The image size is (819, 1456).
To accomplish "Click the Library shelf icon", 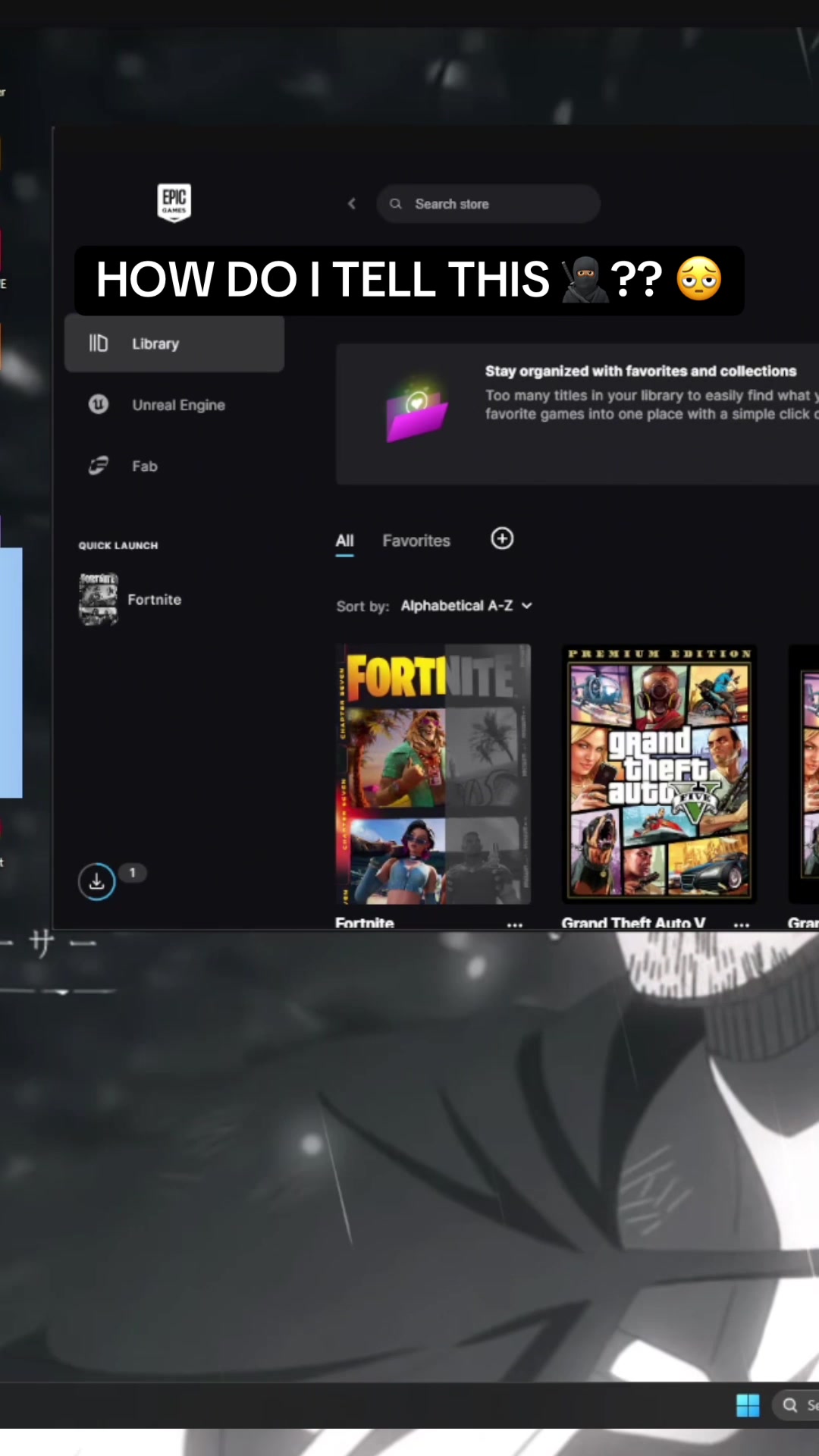I will [x=99, y=344].
